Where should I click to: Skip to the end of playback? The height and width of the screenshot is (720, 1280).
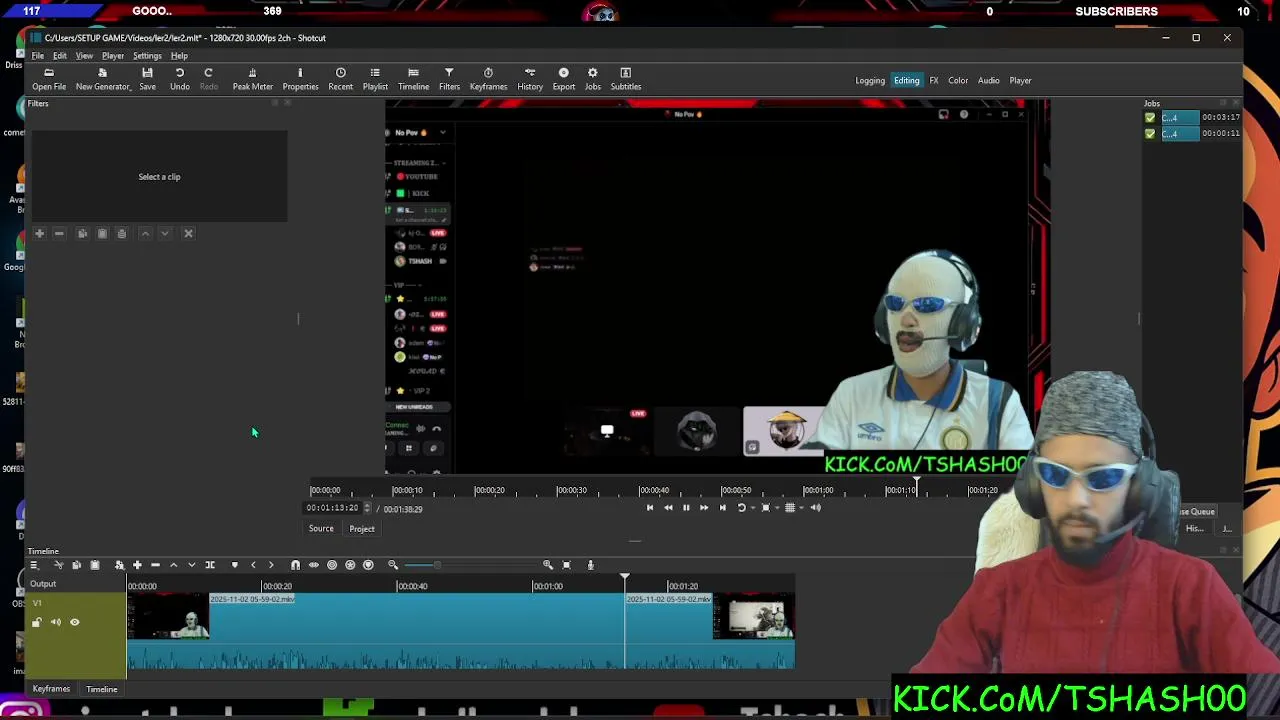point(722,508)
